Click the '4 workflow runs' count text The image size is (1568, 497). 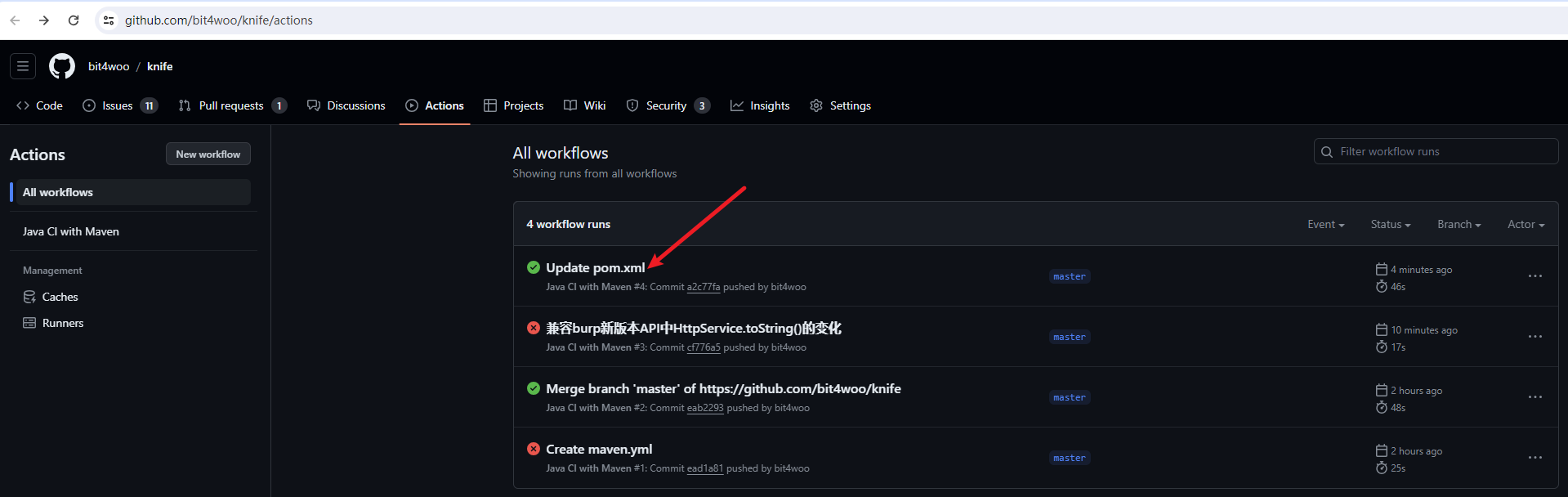coord(568,224)
